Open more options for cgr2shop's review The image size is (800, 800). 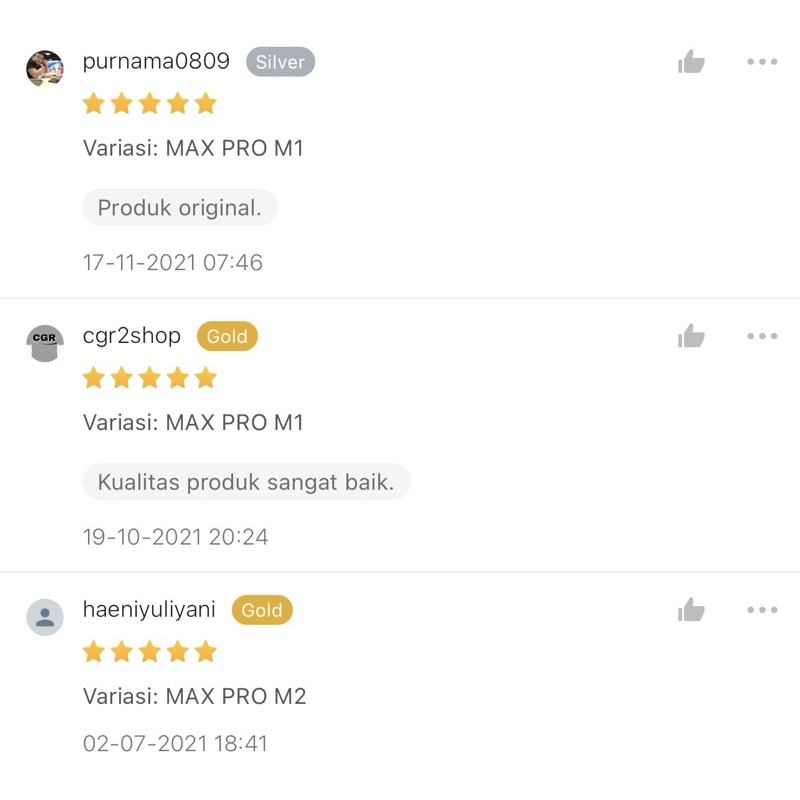tap(762, 336)
